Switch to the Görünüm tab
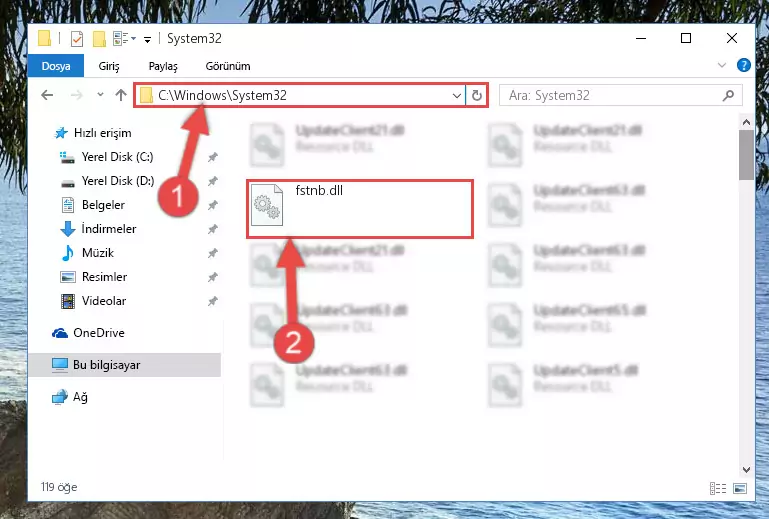This screenshot has width=769, height=519. coord(228,66)
